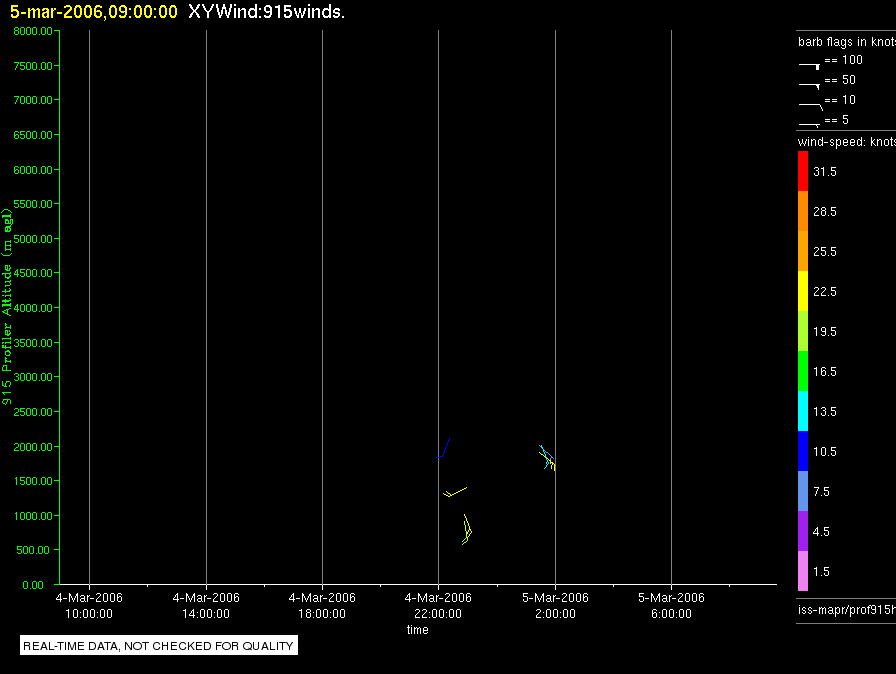
Task: Click the 7500.00 altitude axis label
Action: click(x=33, y=66)
